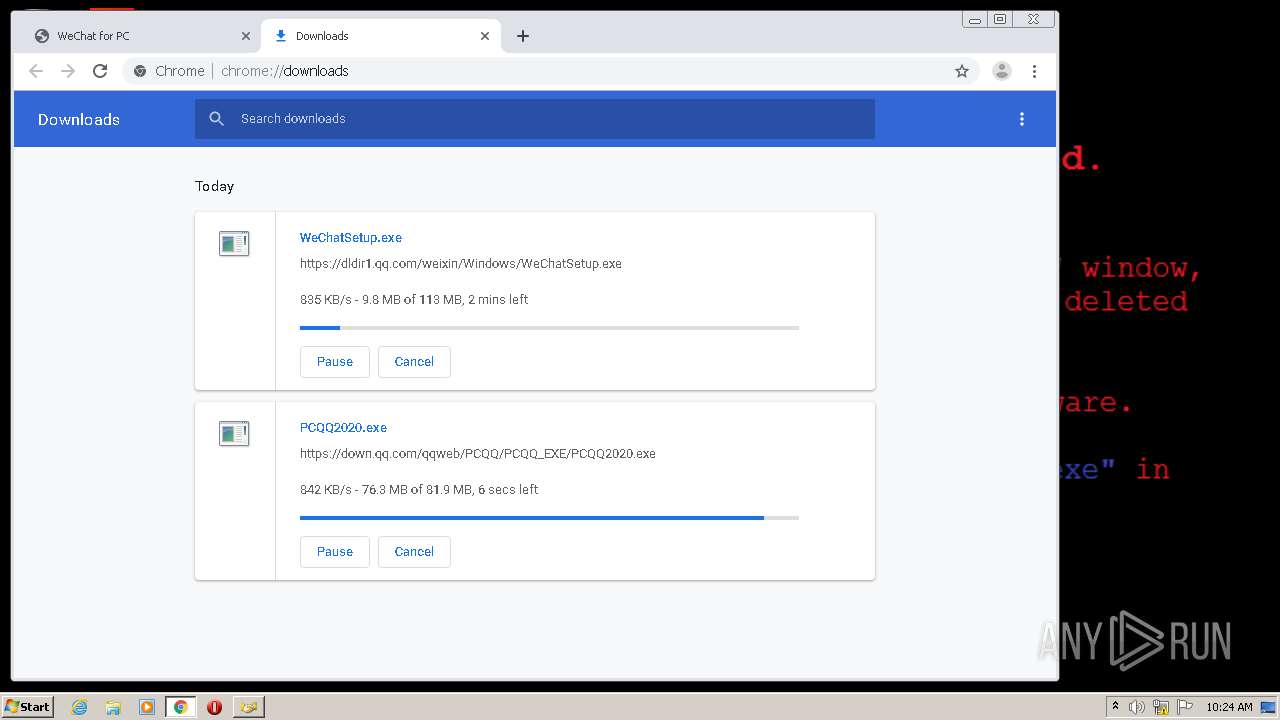The height and width of the screenshot is (720, 1280).
Task: Click the down.qq.com PCQQ2020 source URL
Action: (478, 454)
